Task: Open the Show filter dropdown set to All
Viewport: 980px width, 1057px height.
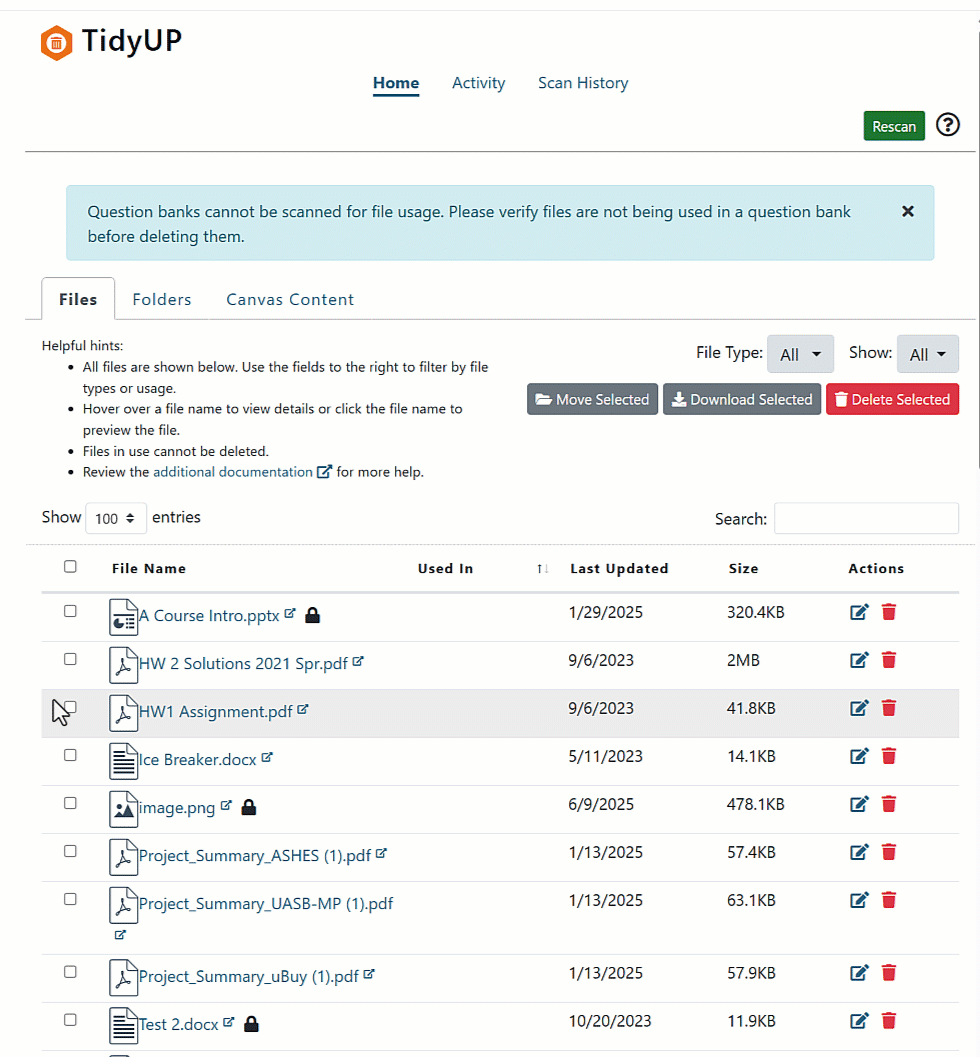Action: (x=927, y=354)
